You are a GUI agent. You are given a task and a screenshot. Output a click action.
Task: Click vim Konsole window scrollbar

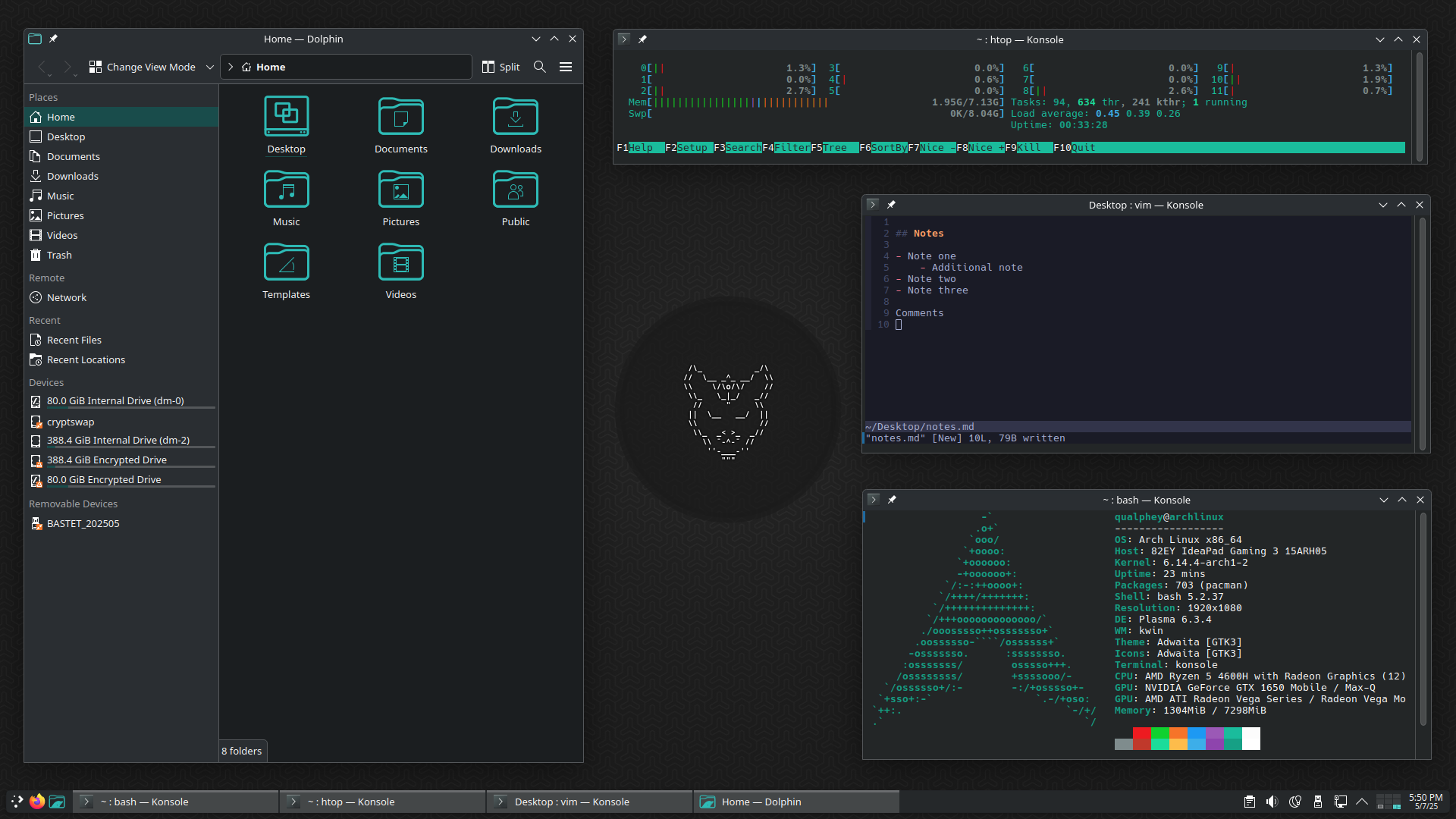point(1423,334)
